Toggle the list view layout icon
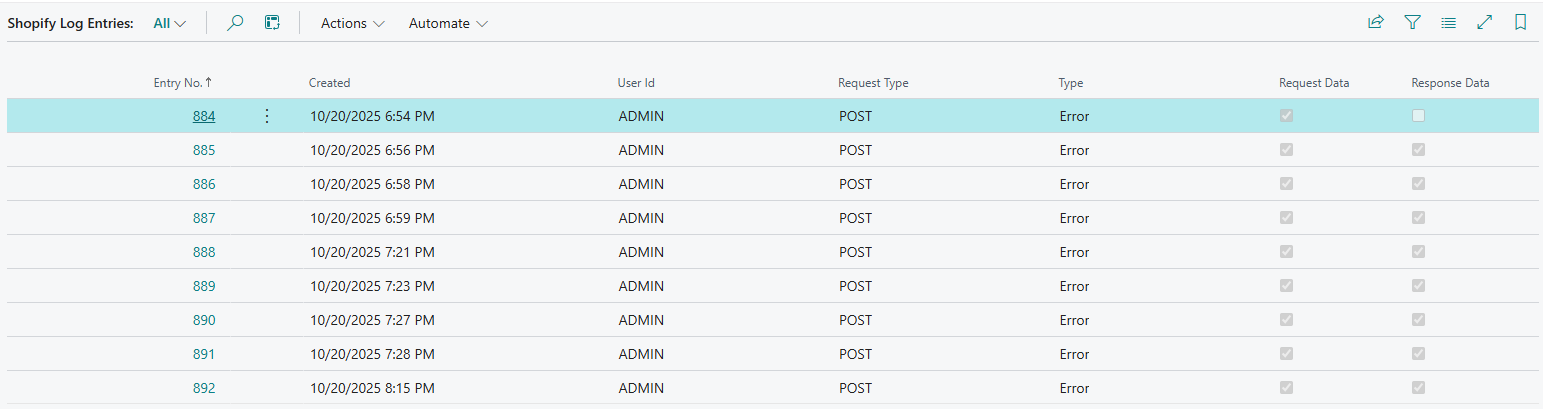Screen dimensions: 1543x409 click(1448, 23)
